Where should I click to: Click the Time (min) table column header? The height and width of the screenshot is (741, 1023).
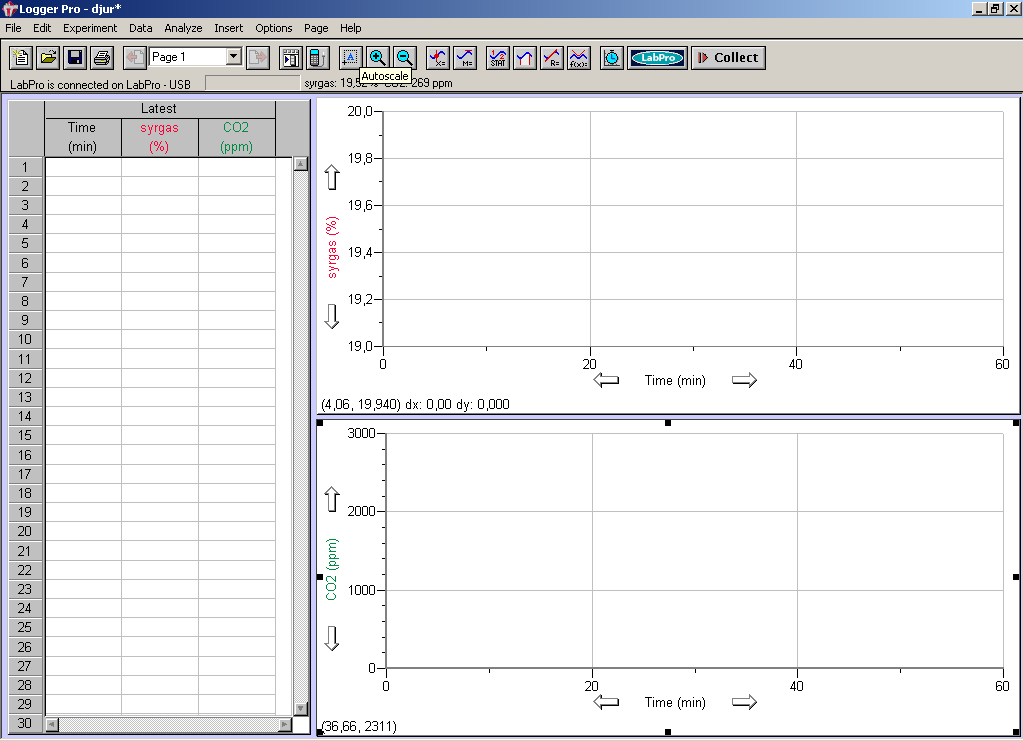(x=82, y=137)
